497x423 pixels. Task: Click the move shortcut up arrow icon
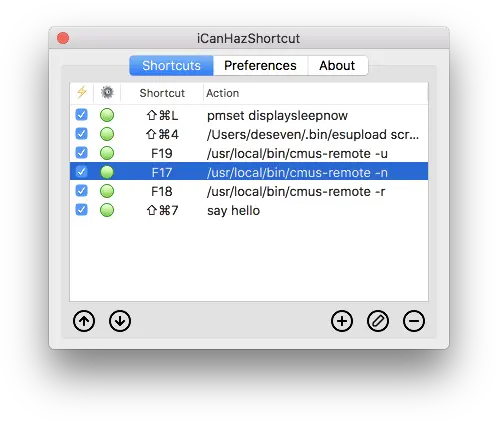(x=84, y=321)
